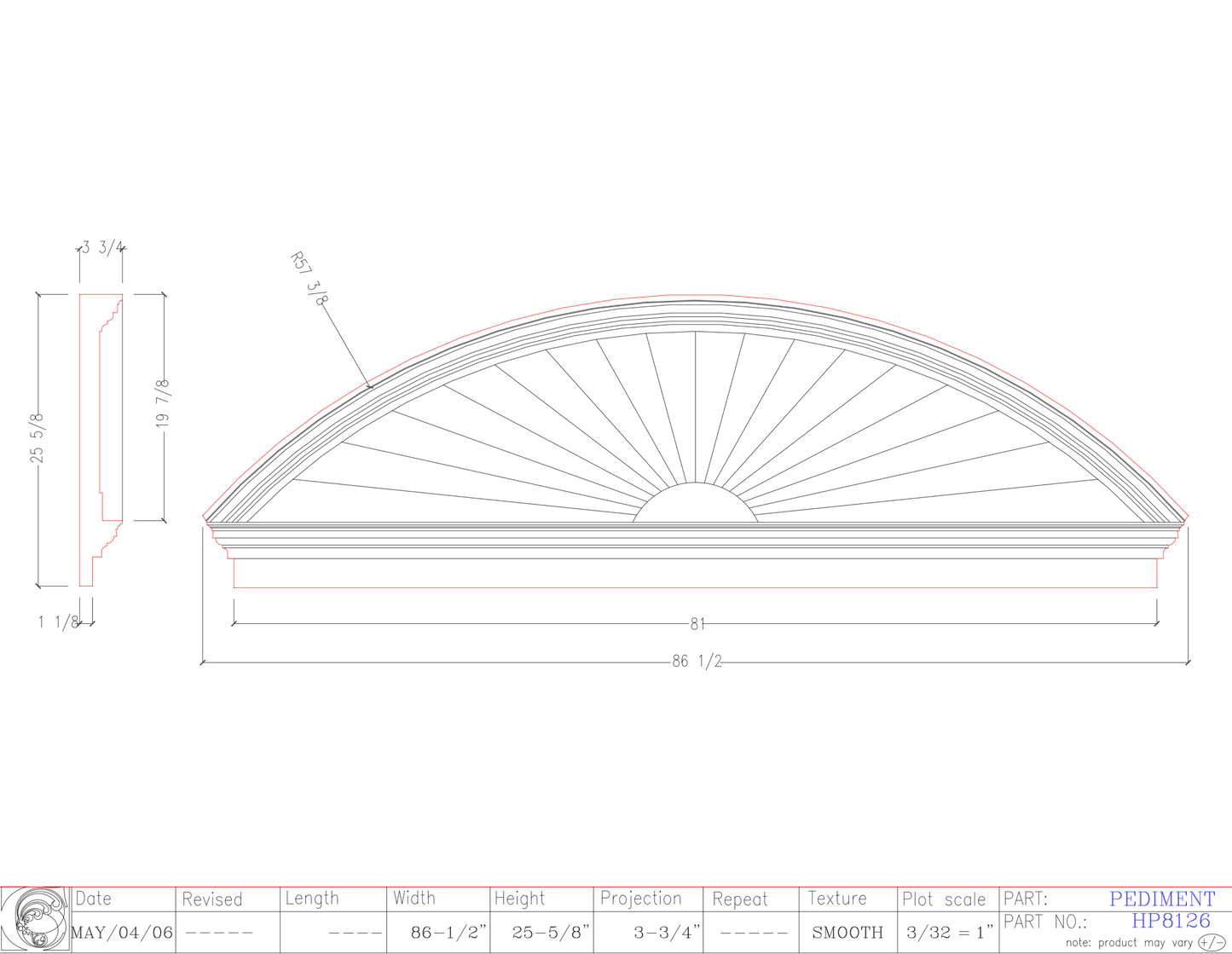The height and width of the screenshot is (954, 1232).
Task: Click the 19 7/8 dimension text
Action: pyautogui.click(x=165, y=403)
